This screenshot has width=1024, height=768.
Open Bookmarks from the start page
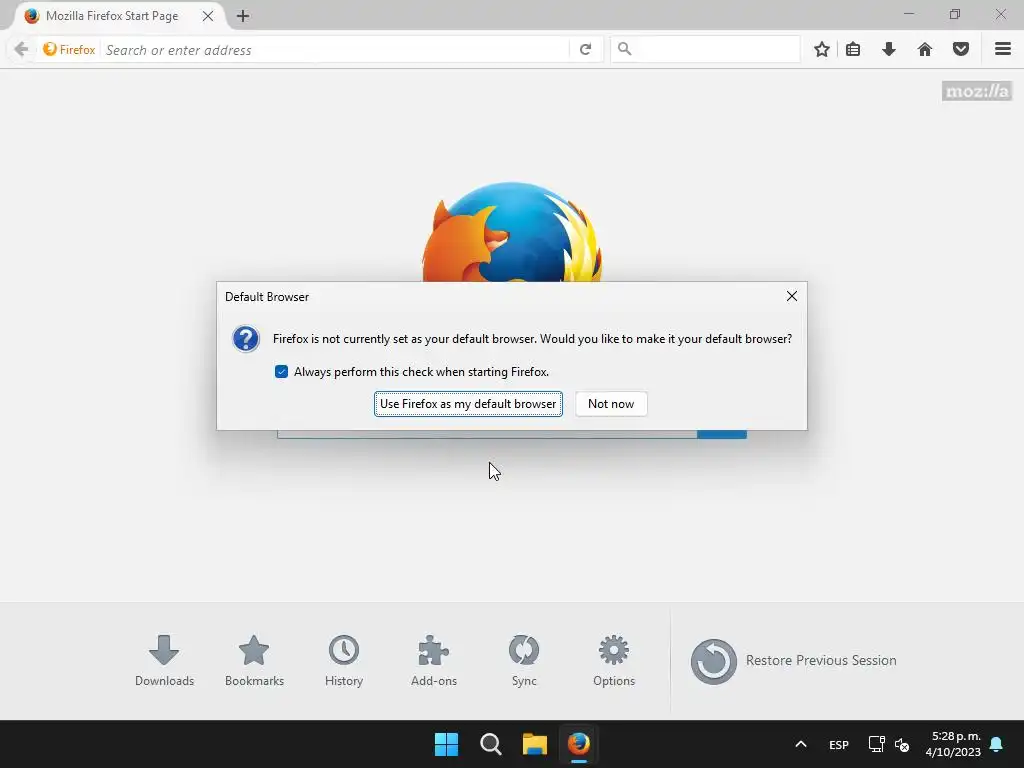254,660
